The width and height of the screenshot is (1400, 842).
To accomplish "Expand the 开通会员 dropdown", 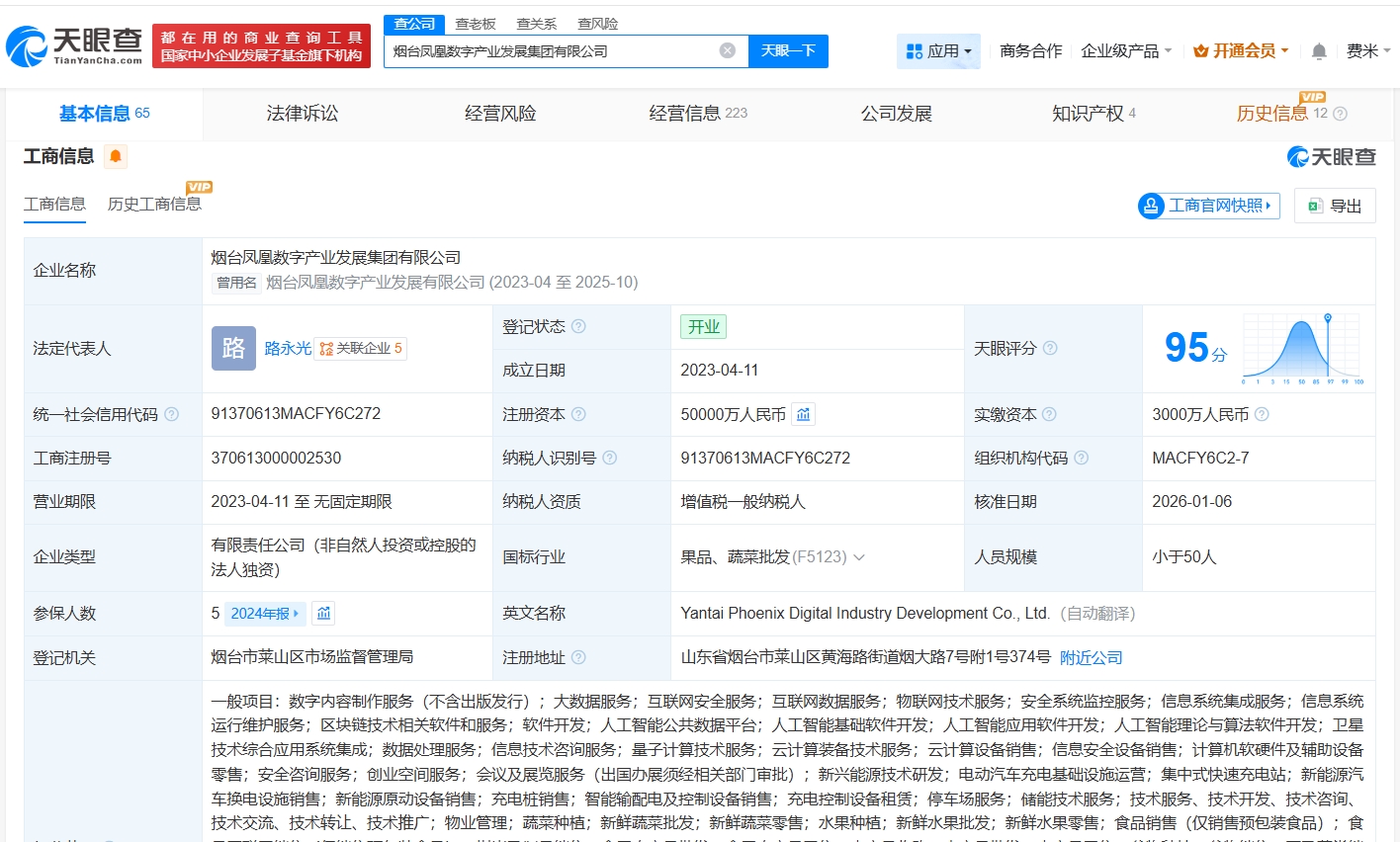I will point(1241,50).
